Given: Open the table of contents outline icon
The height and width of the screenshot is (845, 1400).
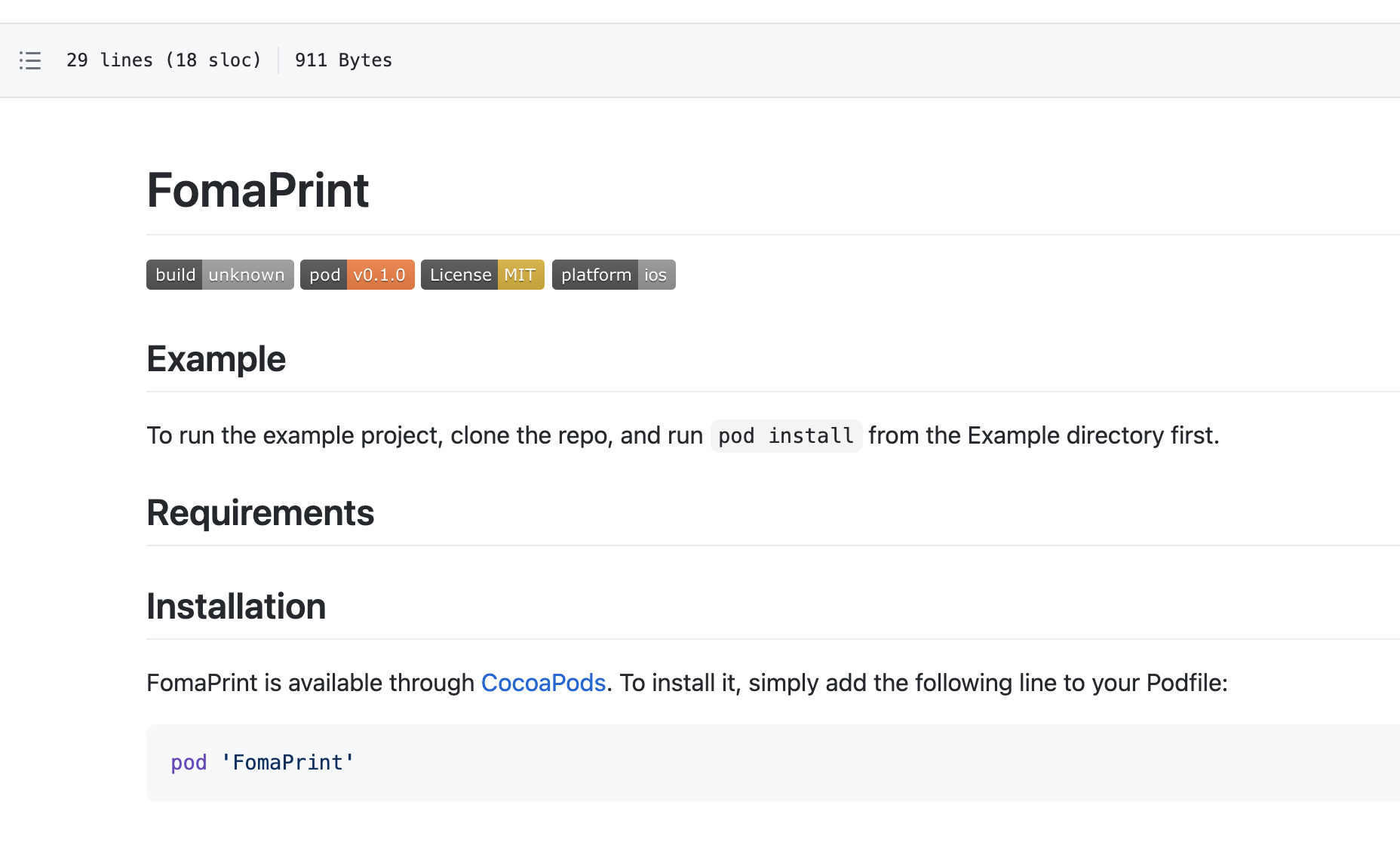Looking at the screenshot, I should coord(30,60).
